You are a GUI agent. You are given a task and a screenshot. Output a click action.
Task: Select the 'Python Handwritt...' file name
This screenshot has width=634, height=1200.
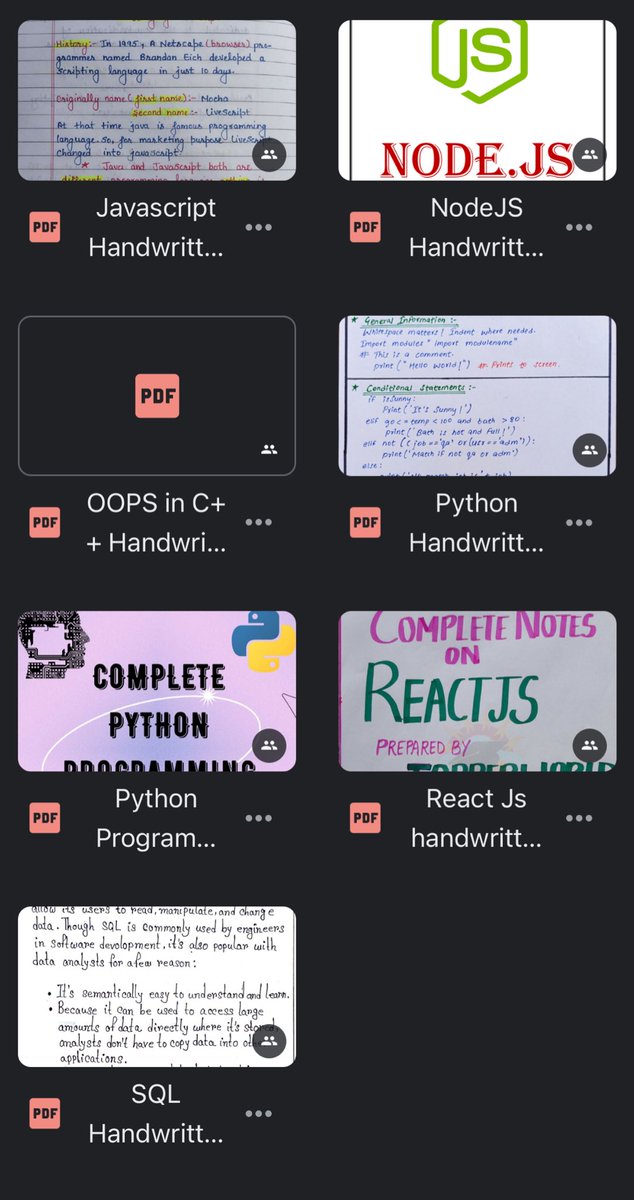477,523
